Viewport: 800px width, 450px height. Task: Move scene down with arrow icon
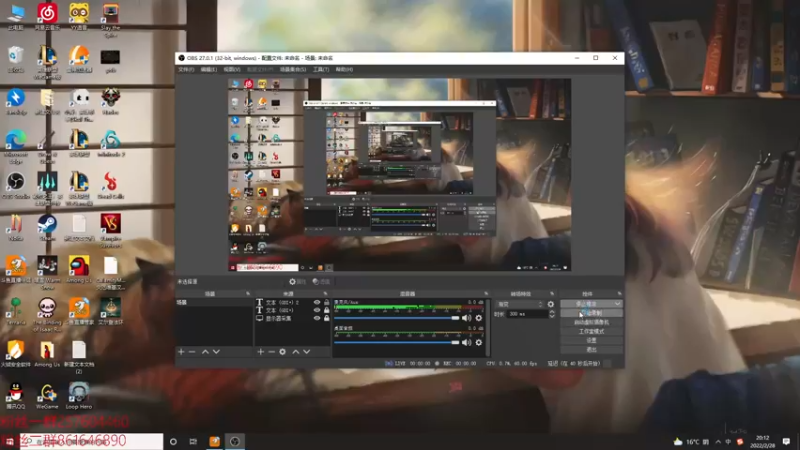tap(216, 352)
